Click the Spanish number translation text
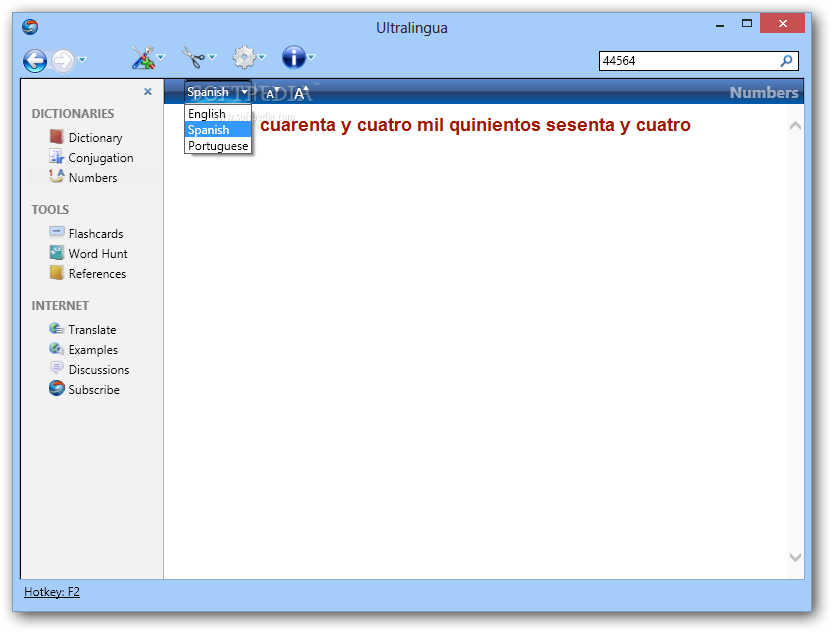Screen dimensions: 832x632 click(x=475, y=125)
